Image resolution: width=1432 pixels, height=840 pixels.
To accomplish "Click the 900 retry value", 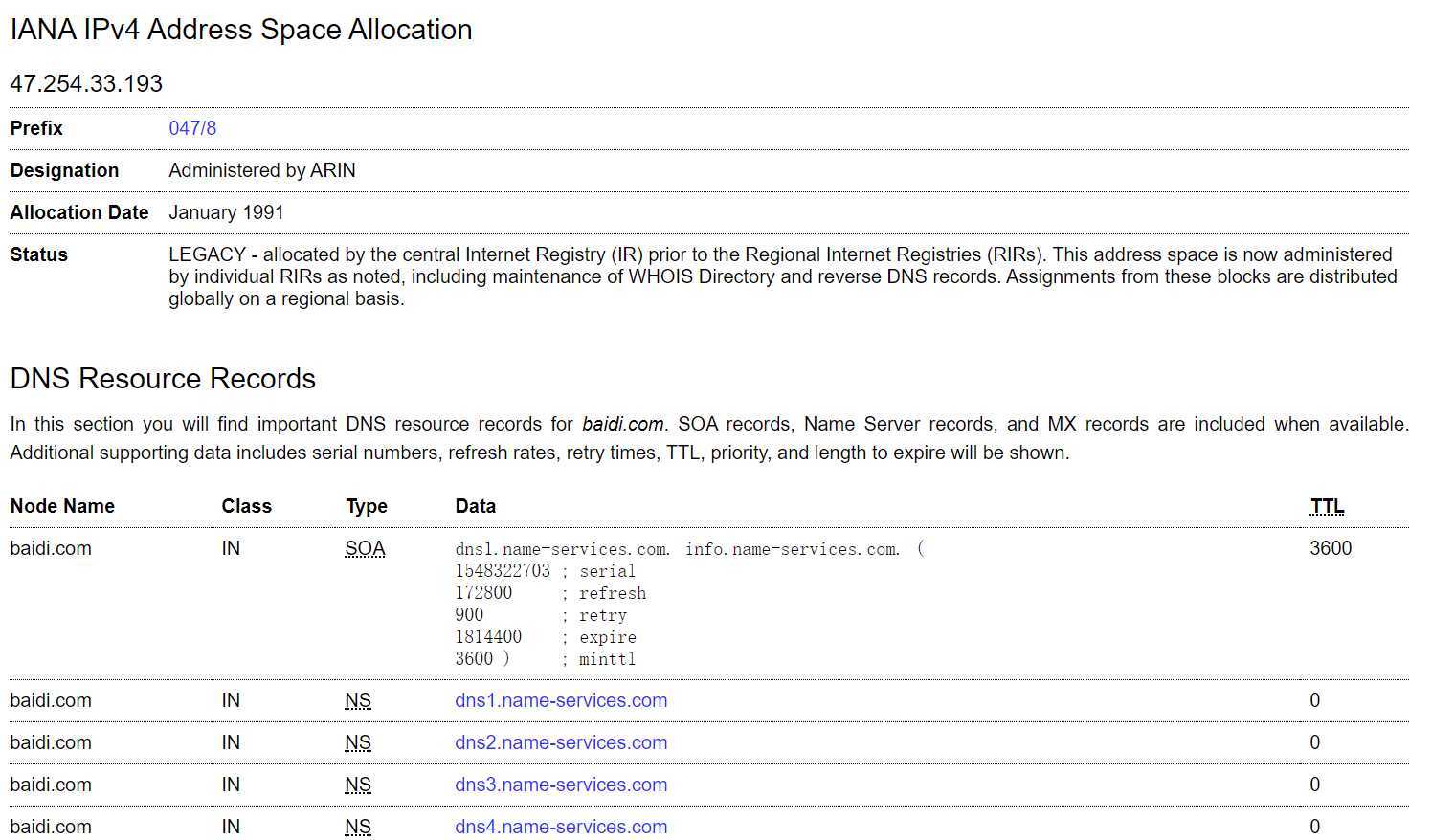I will tap(469, 615).
